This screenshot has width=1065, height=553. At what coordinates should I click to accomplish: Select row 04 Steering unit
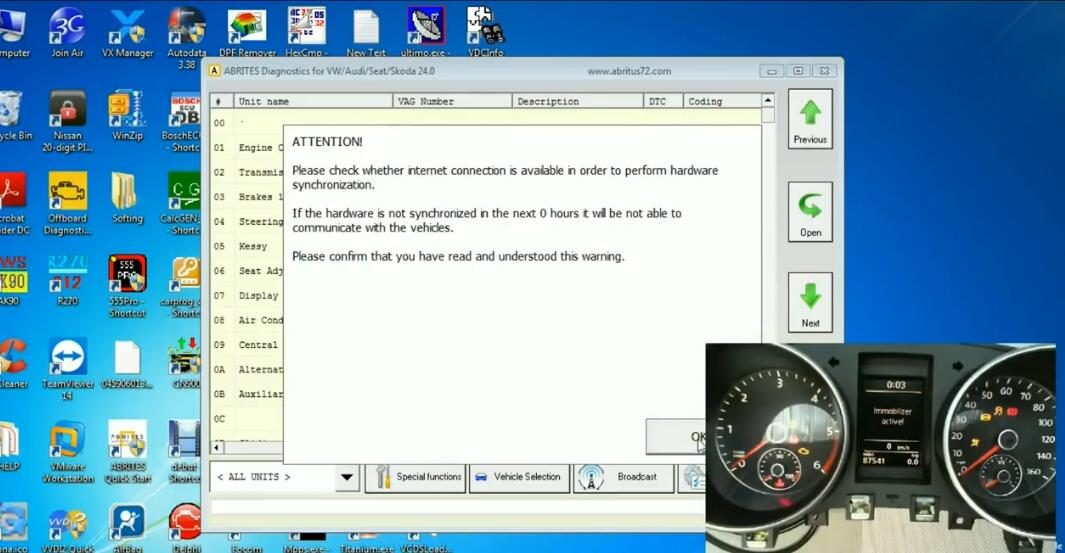pos(247,221)
